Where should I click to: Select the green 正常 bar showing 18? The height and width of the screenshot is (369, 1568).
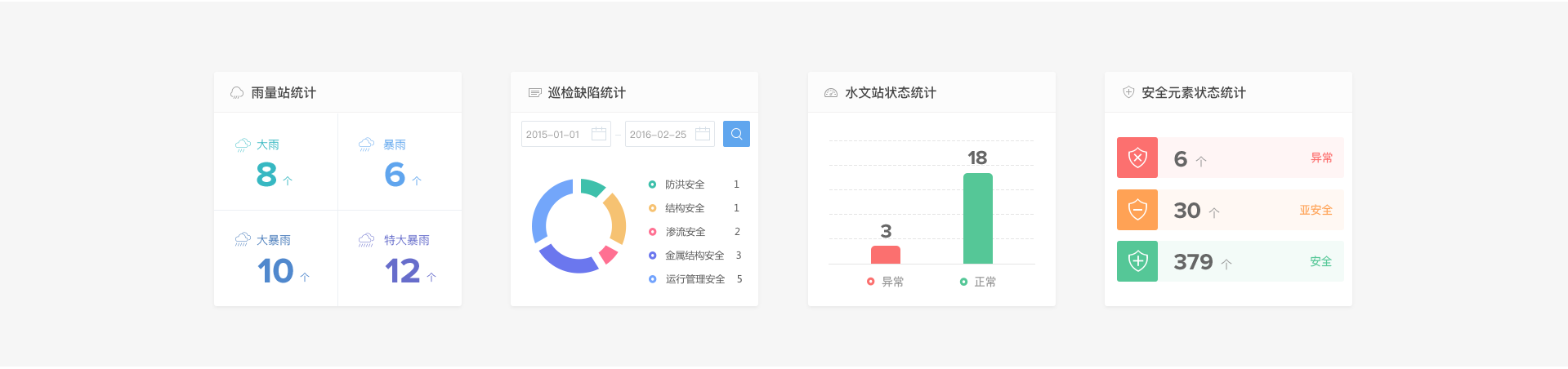pos(977,219)
